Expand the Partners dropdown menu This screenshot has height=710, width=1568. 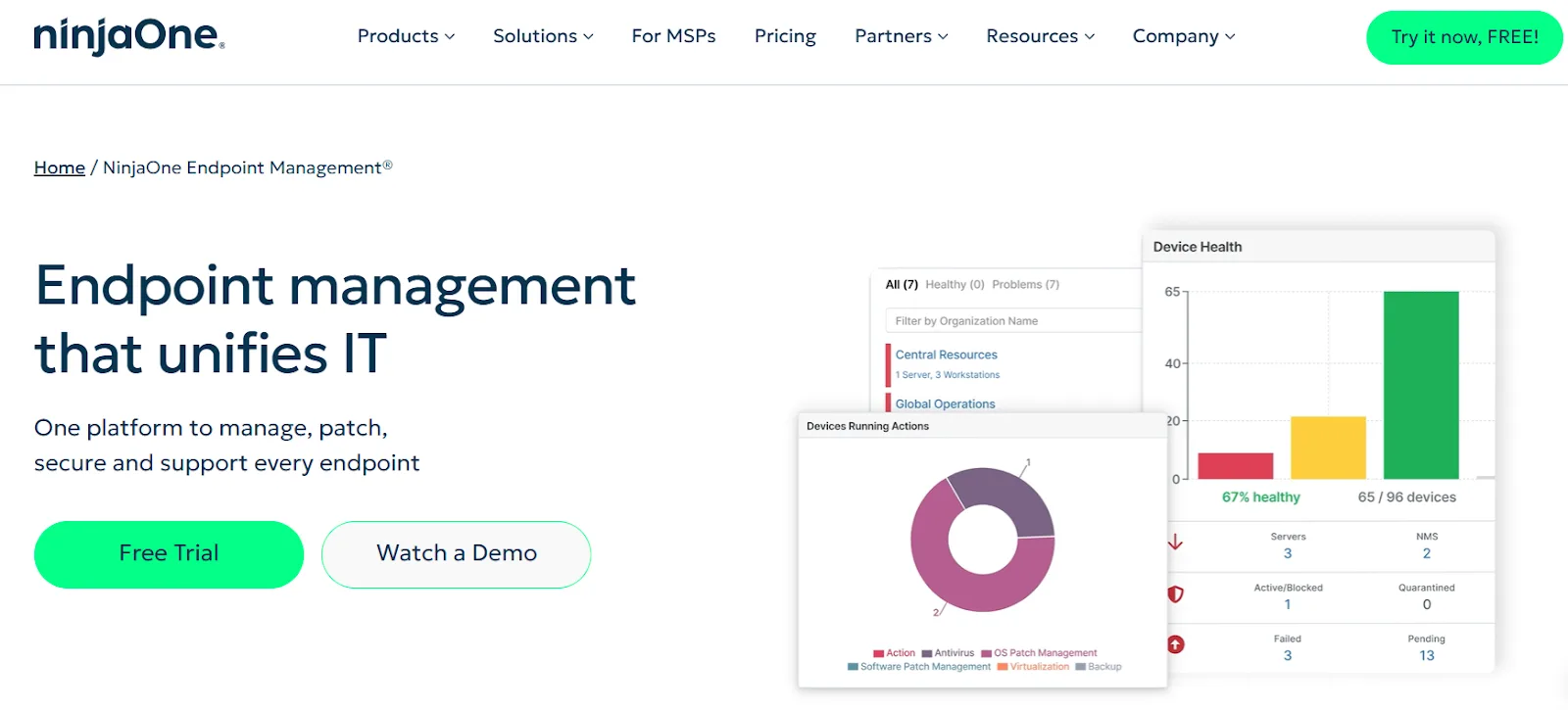pos(902,36)
